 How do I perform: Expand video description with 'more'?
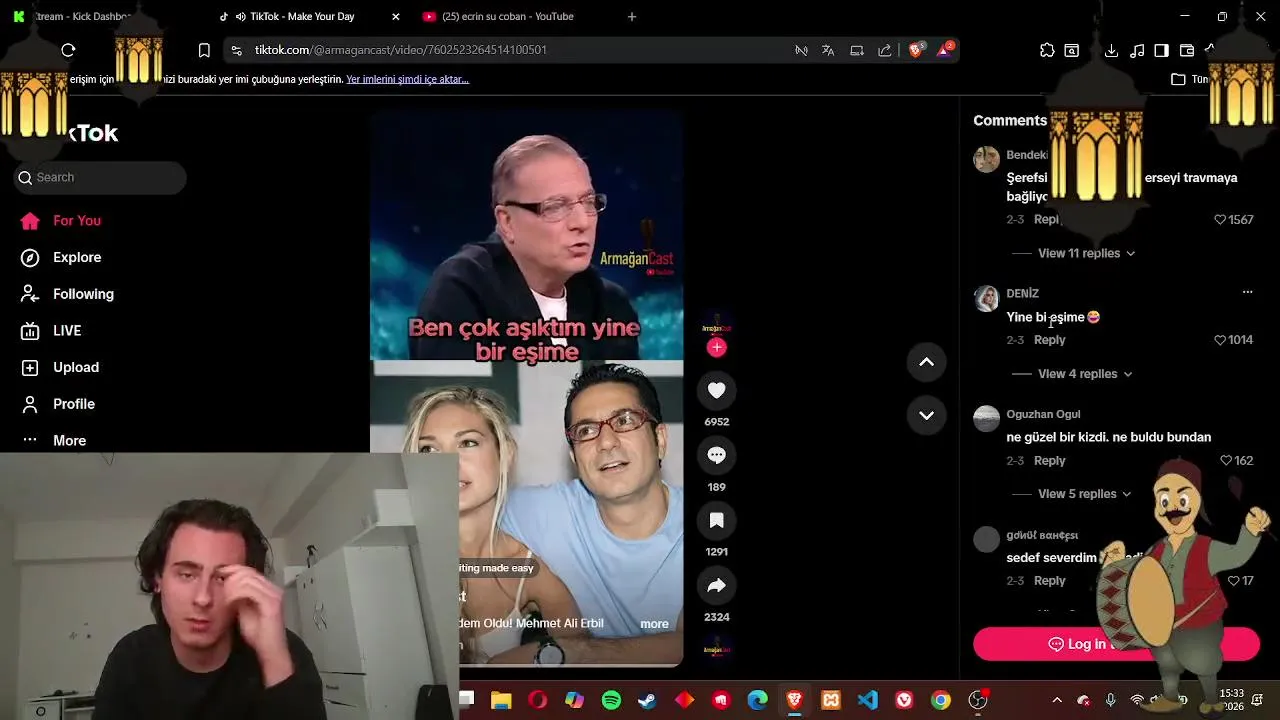pyautogui.click(x=654, y=624)
